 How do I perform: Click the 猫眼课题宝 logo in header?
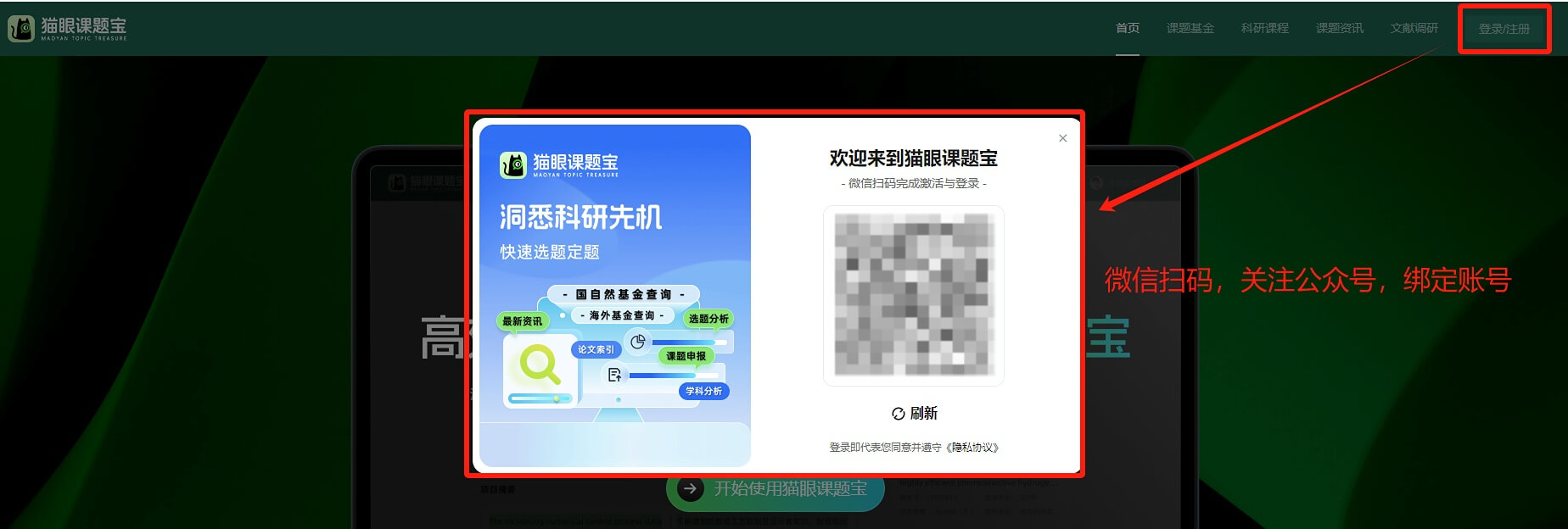(68, 28)
